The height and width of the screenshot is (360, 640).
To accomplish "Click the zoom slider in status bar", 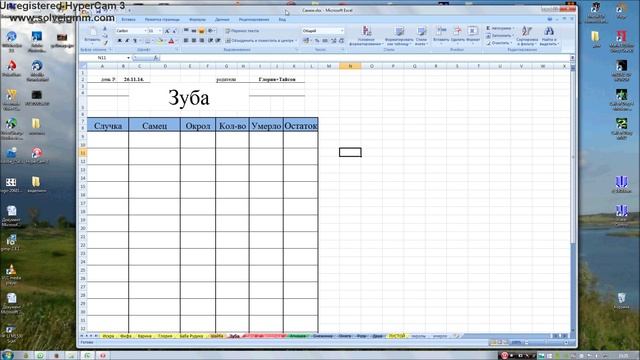I will pyautogui.click(x=546, y=342).
